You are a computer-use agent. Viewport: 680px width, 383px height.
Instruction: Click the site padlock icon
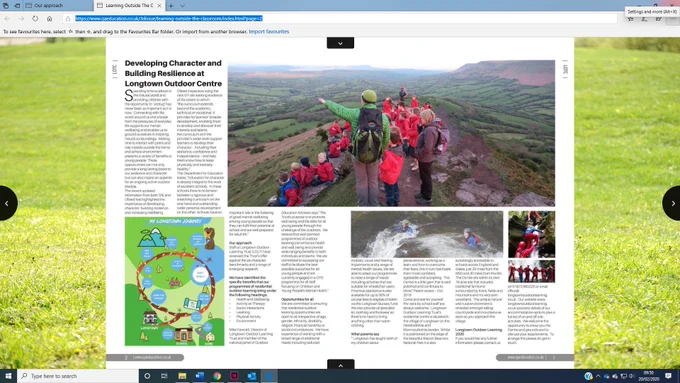68,19
